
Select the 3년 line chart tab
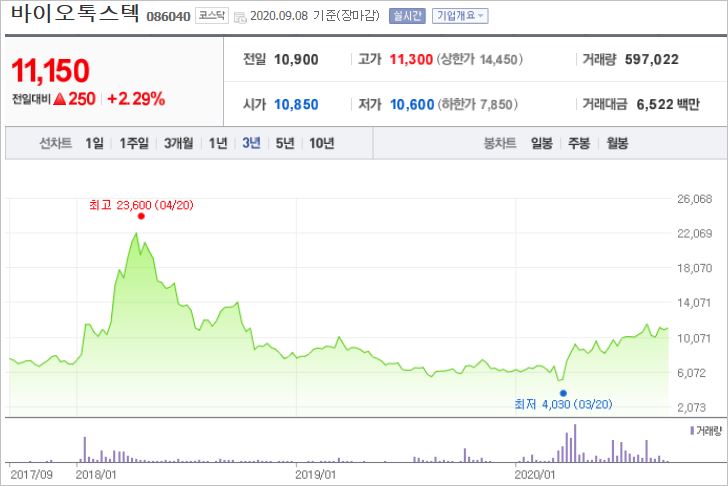tap(251, 143)
